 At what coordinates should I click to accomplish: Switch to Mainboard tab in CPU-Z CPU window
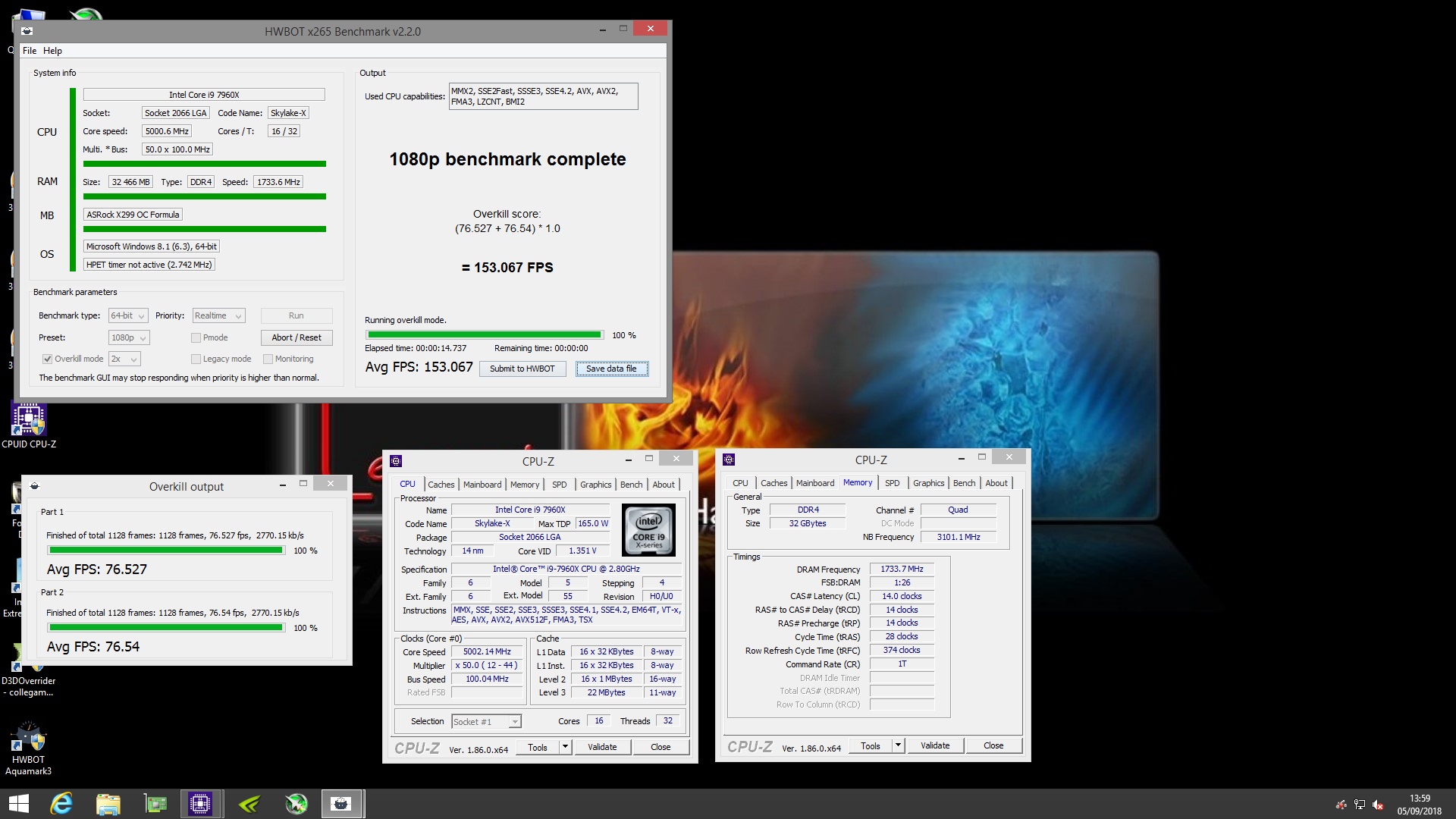(x=482, y=485)
